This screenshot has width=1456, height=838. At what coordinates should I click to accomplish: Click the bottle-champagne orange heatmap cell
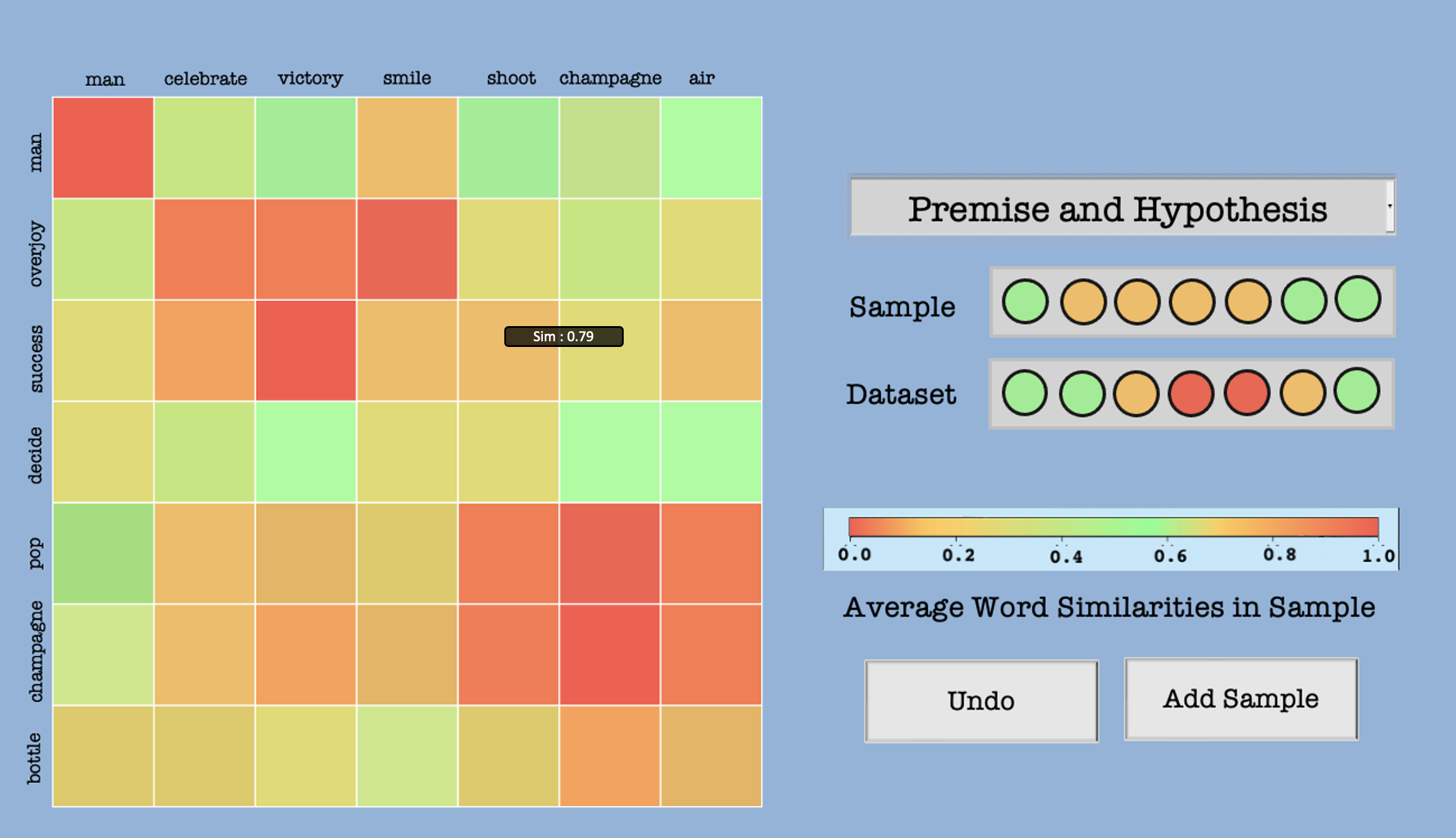point(610,756)
